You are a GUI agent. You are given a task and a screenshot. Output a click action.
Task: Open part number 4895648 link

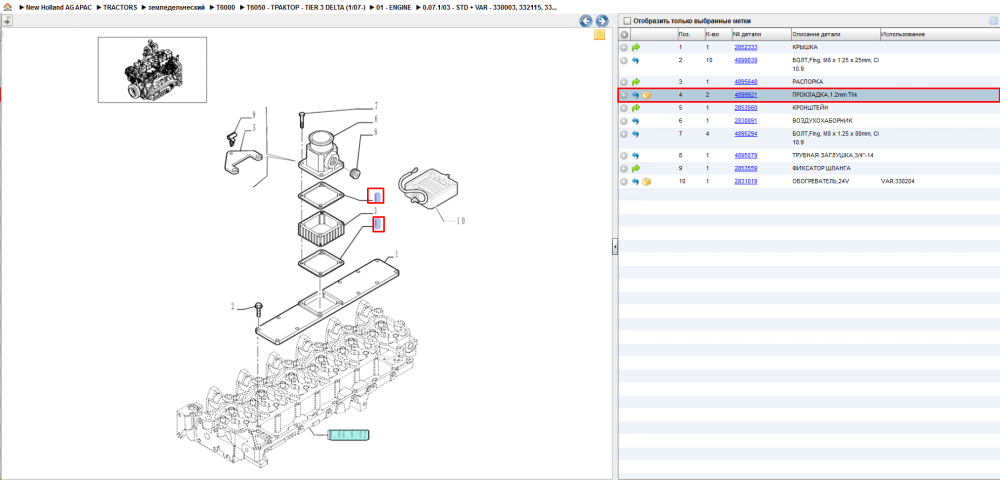point(746,82)
